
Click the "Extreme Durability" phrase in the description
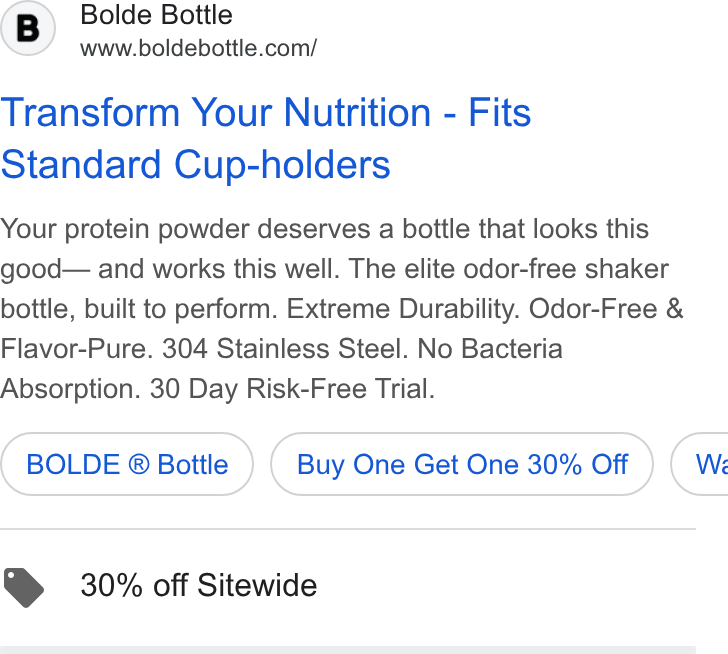tap(401, 309)
